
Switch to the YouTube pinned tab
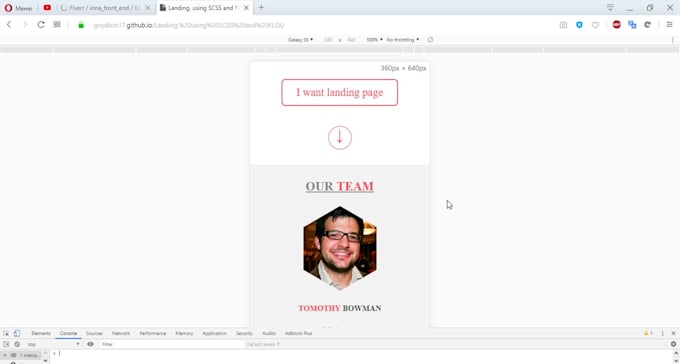point(47,7)
